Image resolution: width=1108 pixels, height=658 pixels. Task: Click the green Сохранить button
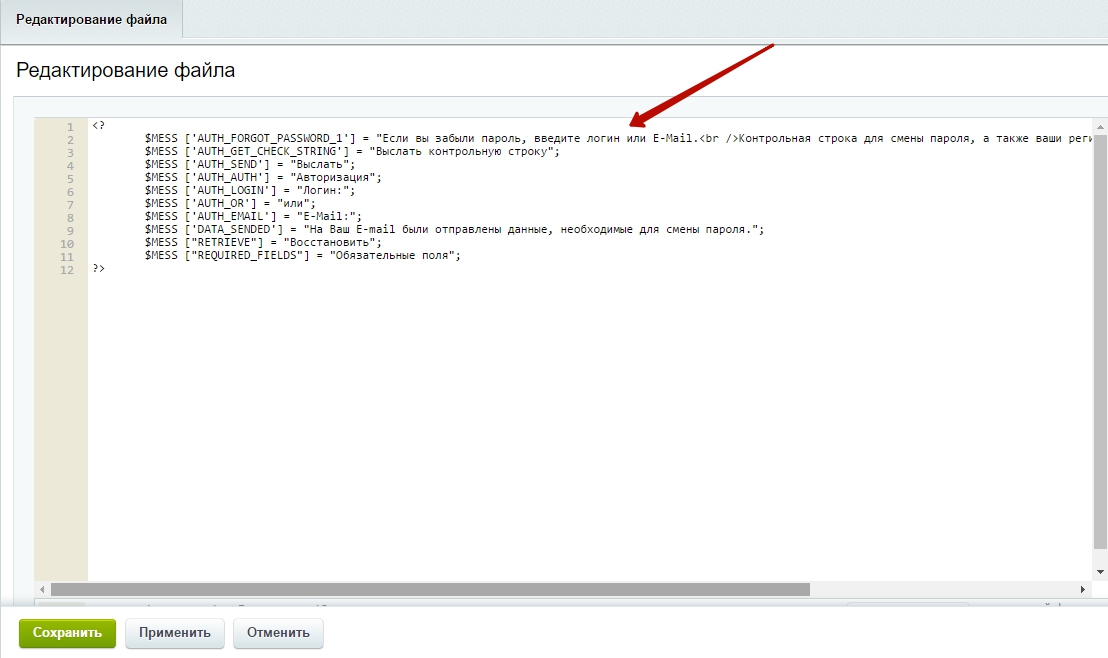(67, 633)
